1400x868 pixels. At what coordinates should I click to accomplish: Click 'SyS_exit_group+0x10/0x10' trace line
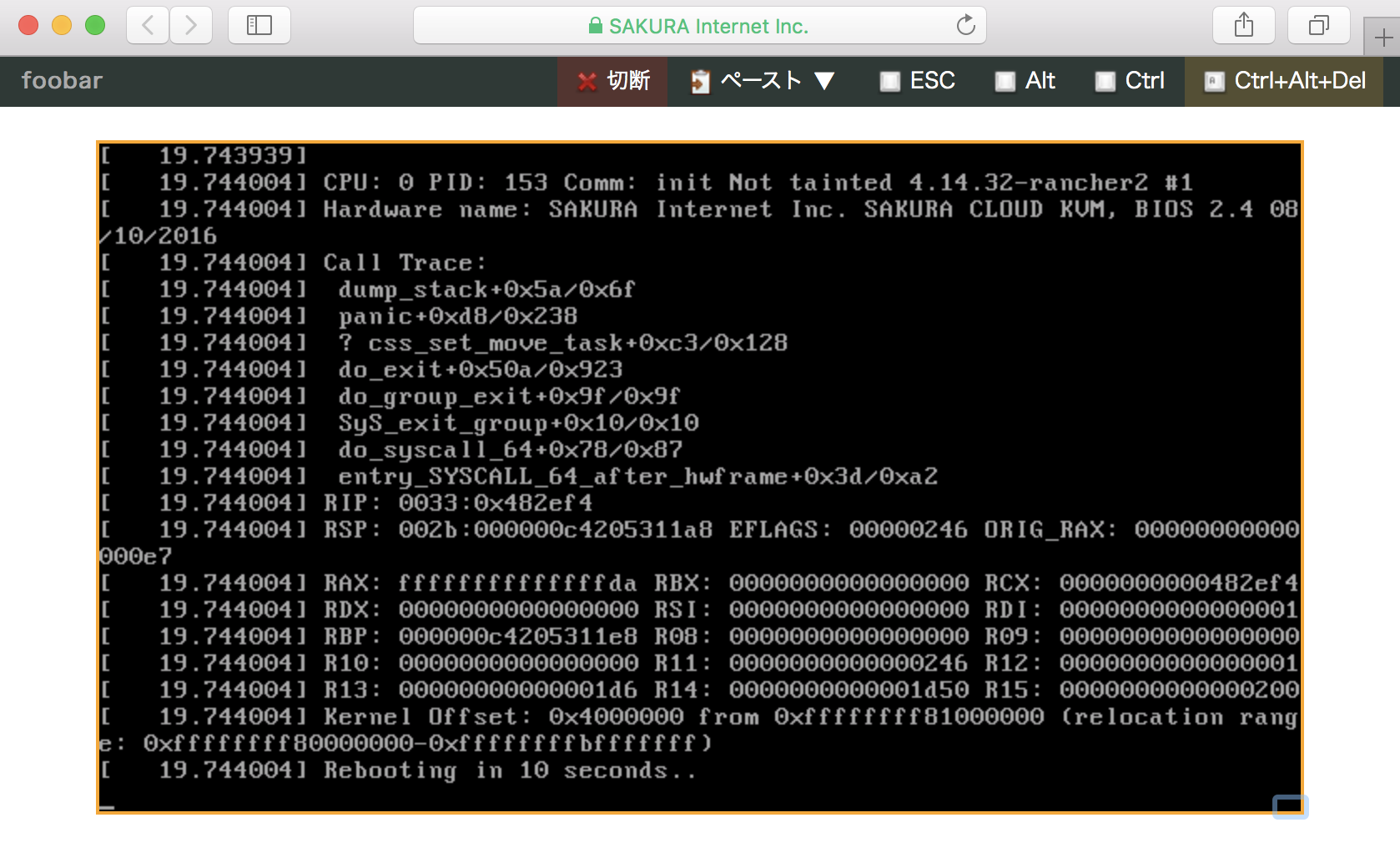point(400,423)
